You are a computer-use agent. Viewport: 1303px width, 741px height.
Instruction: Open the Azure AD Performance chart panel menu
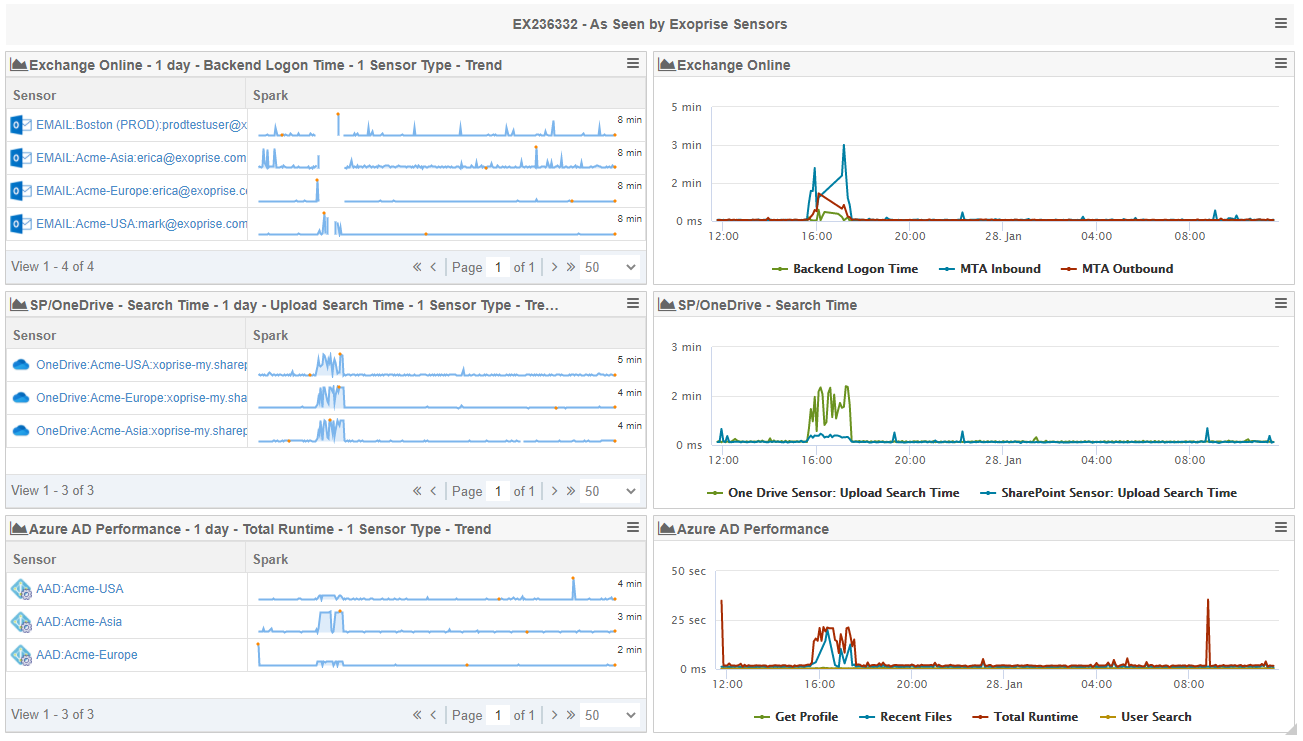tap(1281, 527)
